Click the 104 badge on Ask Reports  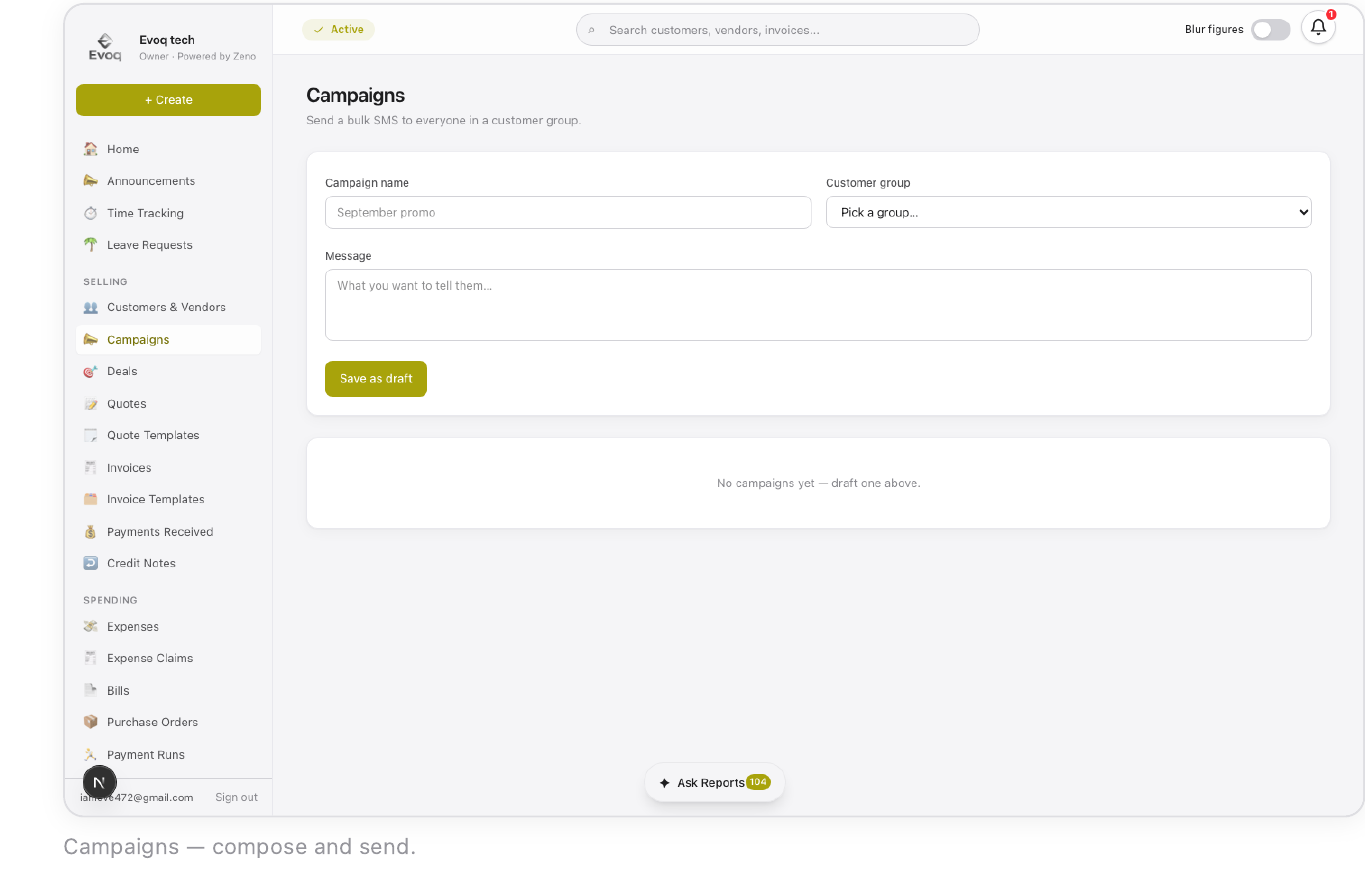(x=758, y=782)
